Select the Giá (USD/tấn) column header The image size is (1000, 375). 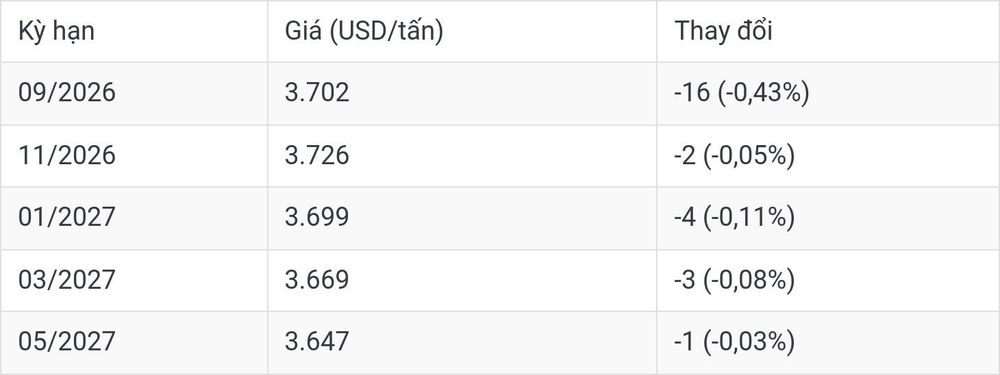pyautogui.click(x=364, y=31)
